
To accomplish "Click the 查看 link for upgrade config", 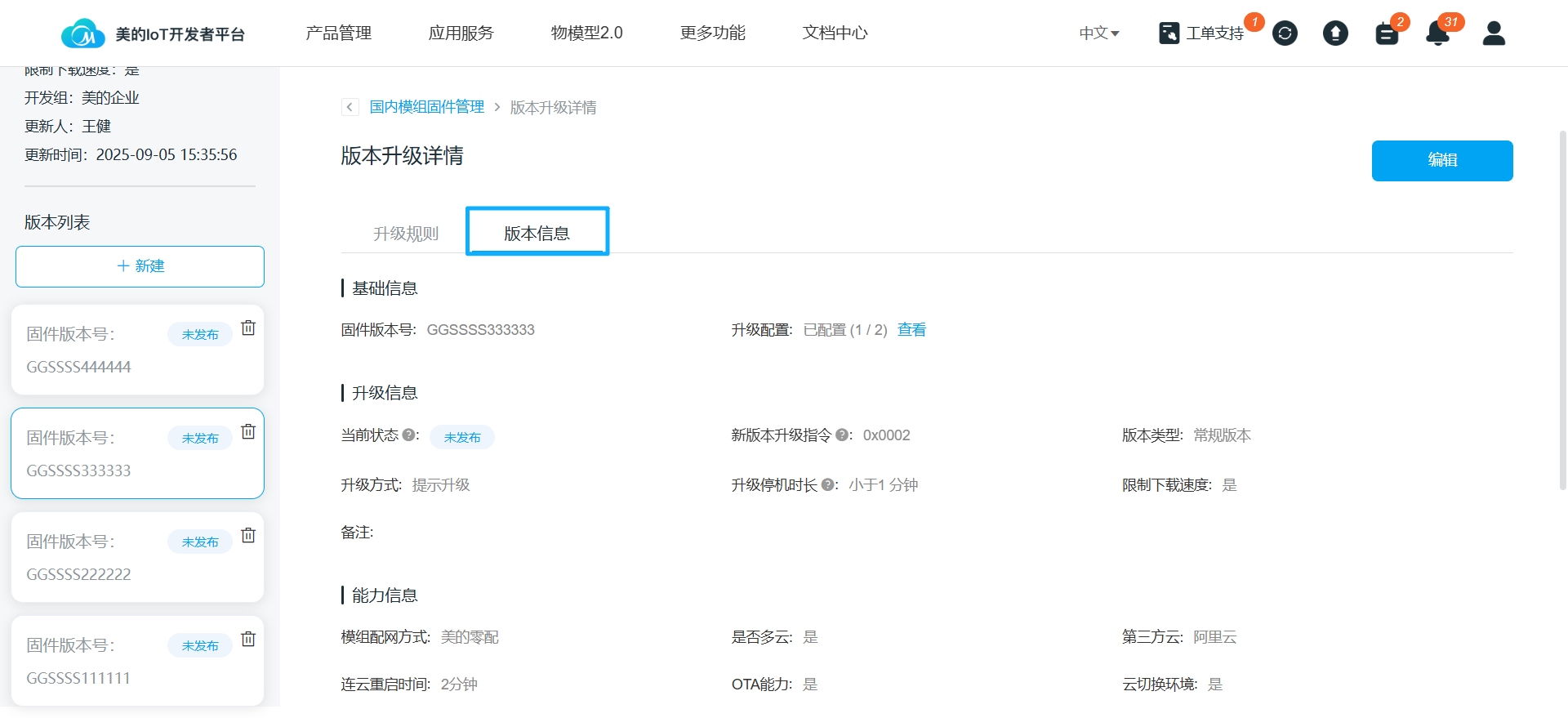I will pos(911,330).
